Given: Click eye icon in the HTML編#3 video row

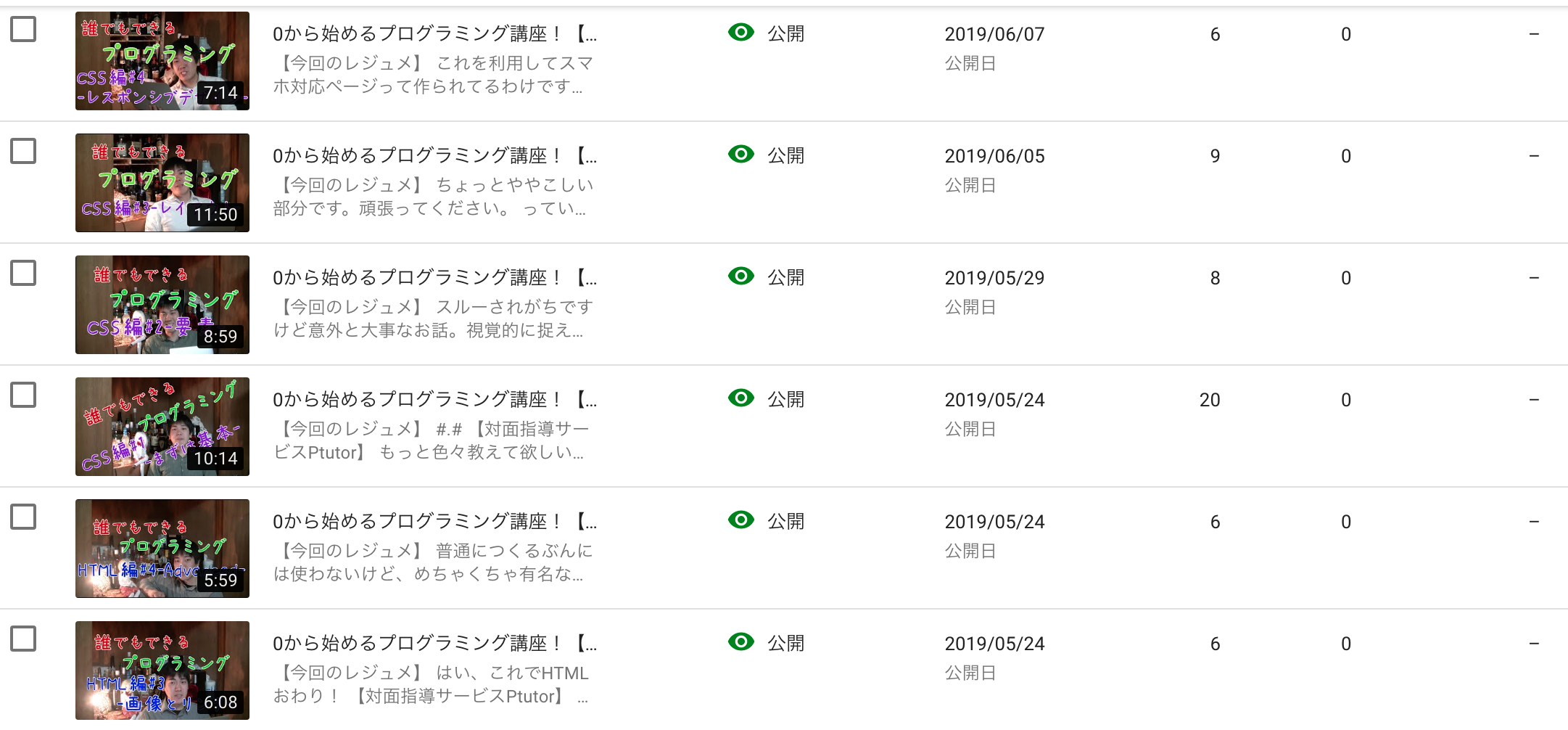Looking at the screenshot, I should click(740, 641).
